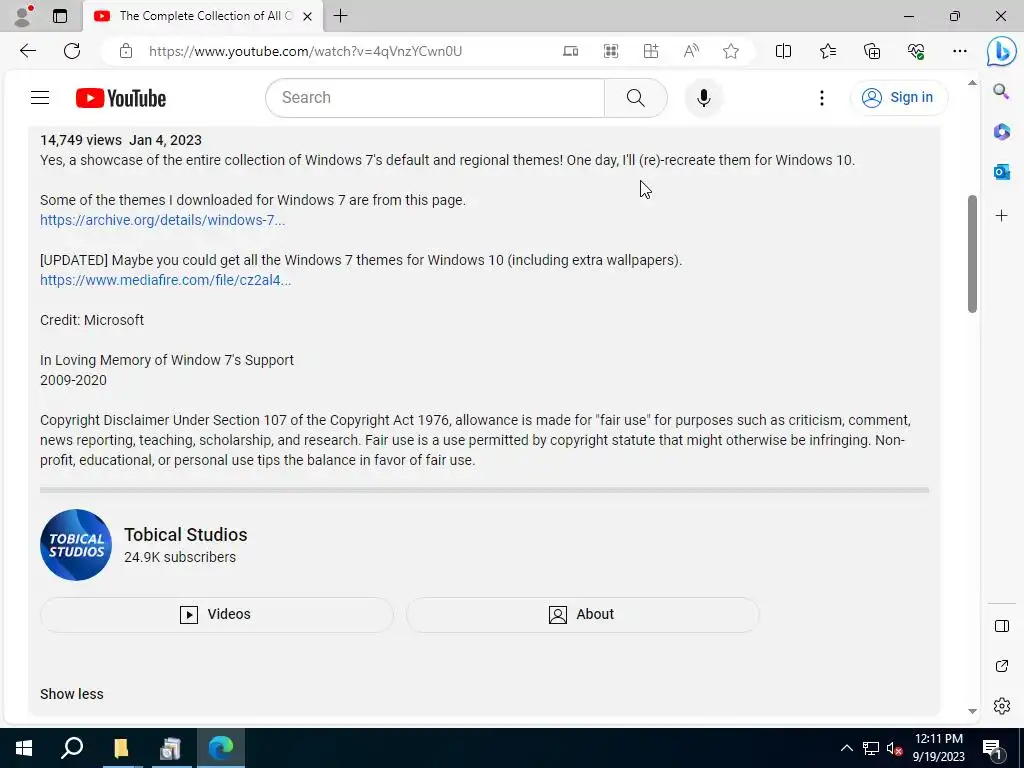Open Windows Start menu

(x=24, y=748)
